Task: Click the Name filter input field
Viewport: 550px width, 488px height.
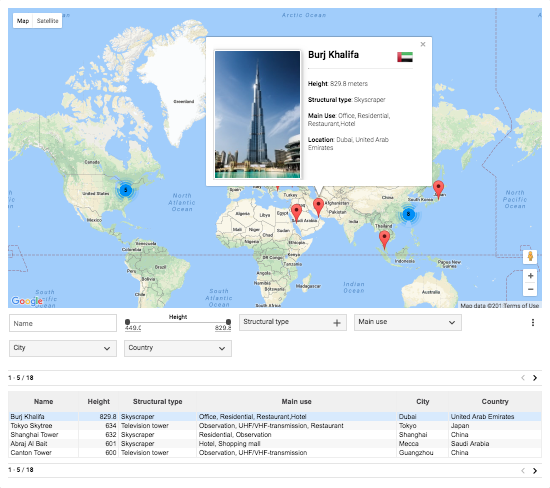Action: pyautogui.click(x=63, y=323)
